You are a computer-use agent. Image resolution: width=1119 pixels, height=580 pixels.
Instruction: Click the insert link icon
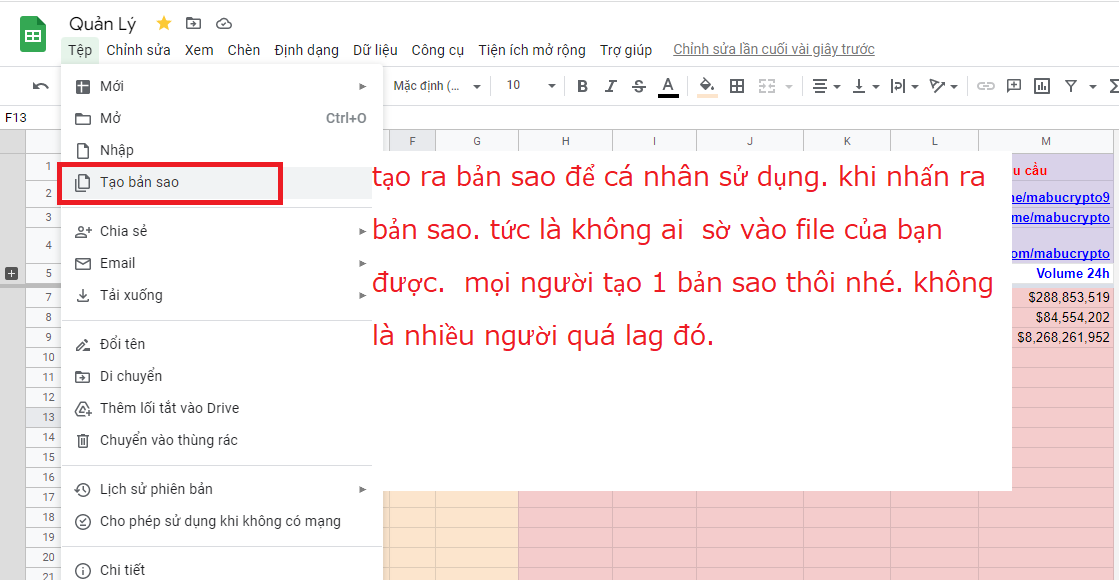tap(986, 86)
